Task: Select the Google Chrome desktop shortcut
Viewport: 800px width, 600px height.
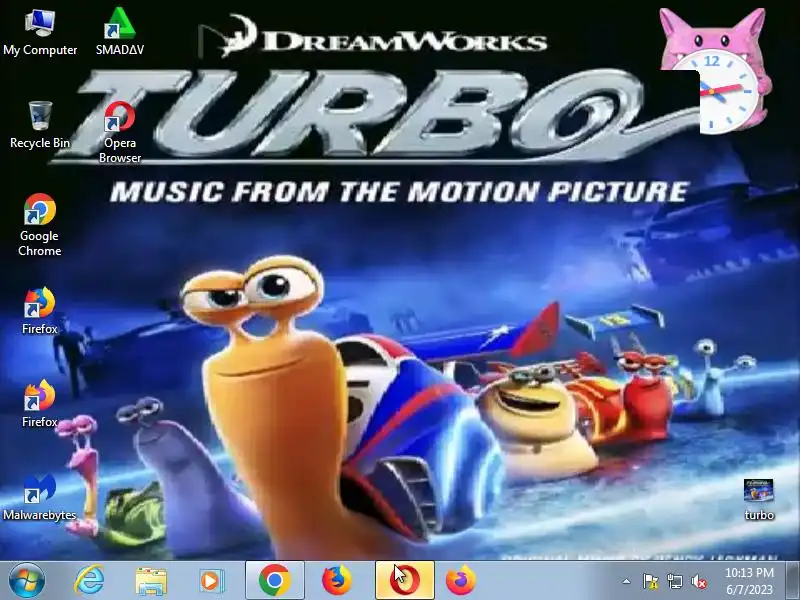Action: [39, 225]
